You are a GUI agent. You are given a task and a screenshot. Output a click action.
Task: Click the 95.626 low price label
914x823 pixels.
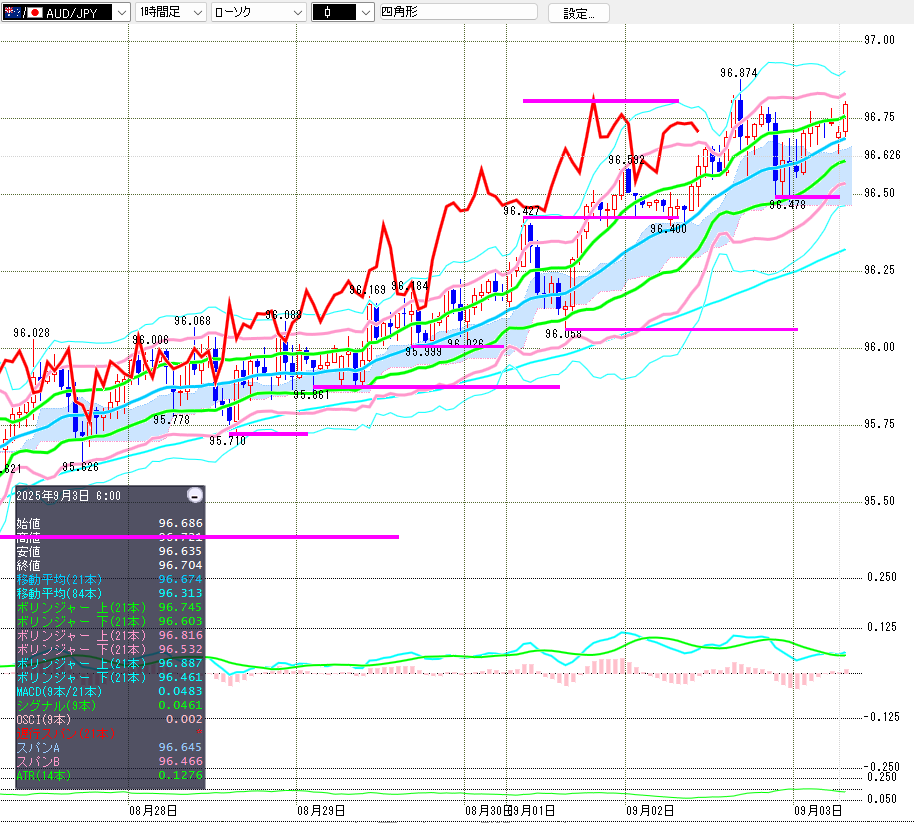[80, 467]
